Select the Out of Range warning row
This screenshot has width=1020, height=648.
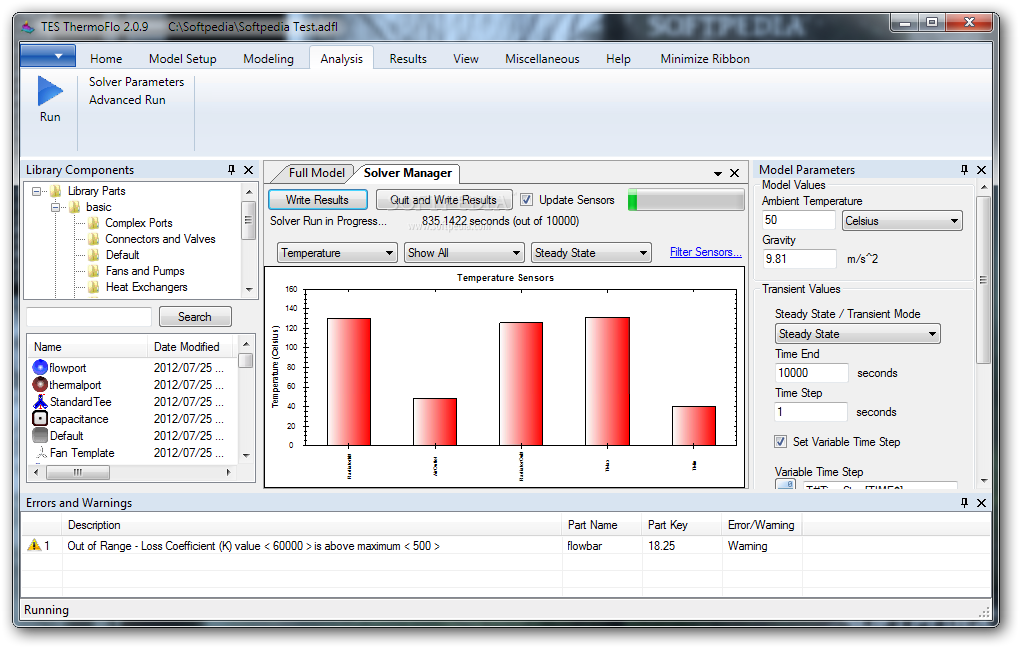pos(505,546)
